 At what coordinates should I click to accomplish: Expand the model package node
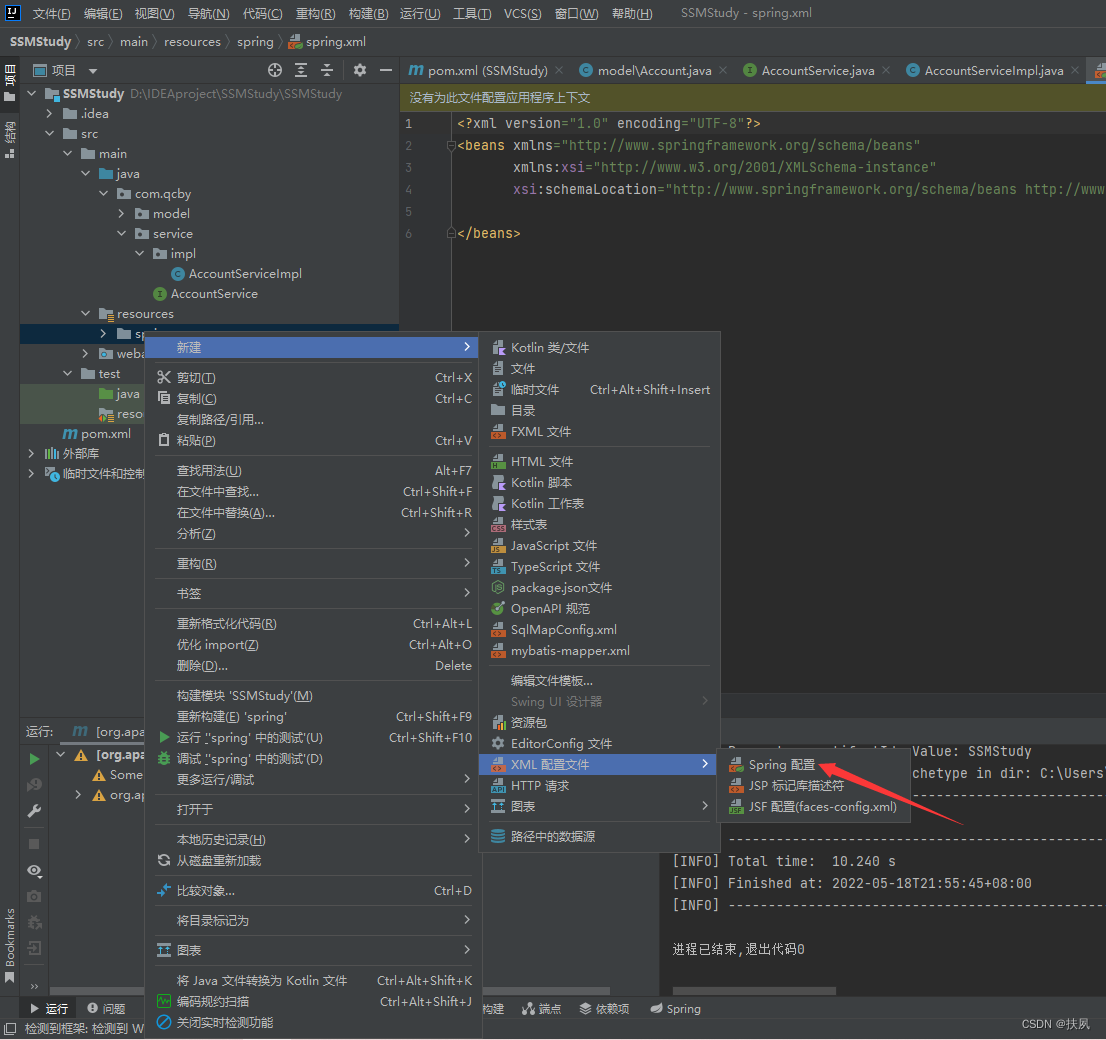pos(121,213)
